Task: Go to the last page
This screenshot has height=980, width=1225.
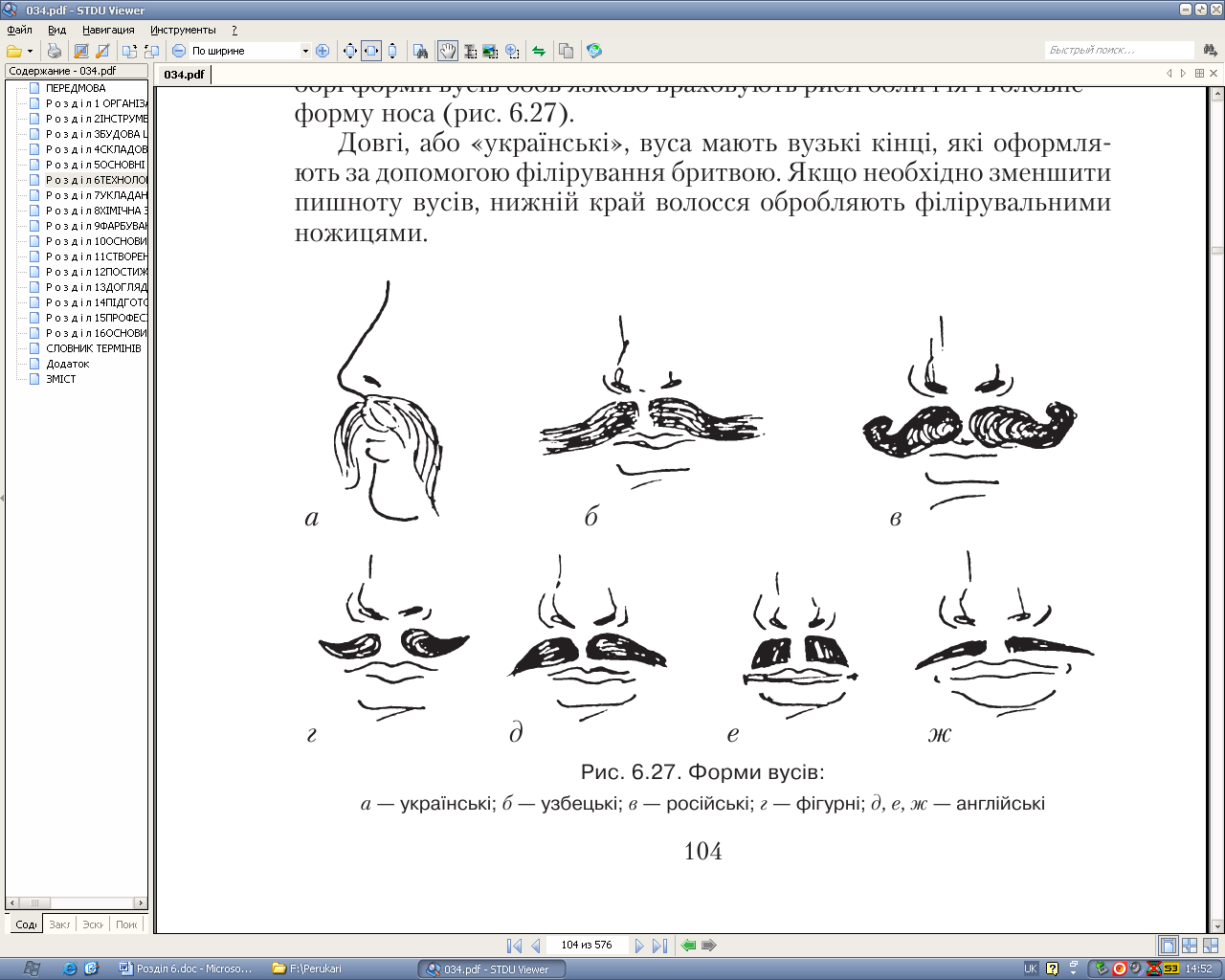Action: pos(659,946)
